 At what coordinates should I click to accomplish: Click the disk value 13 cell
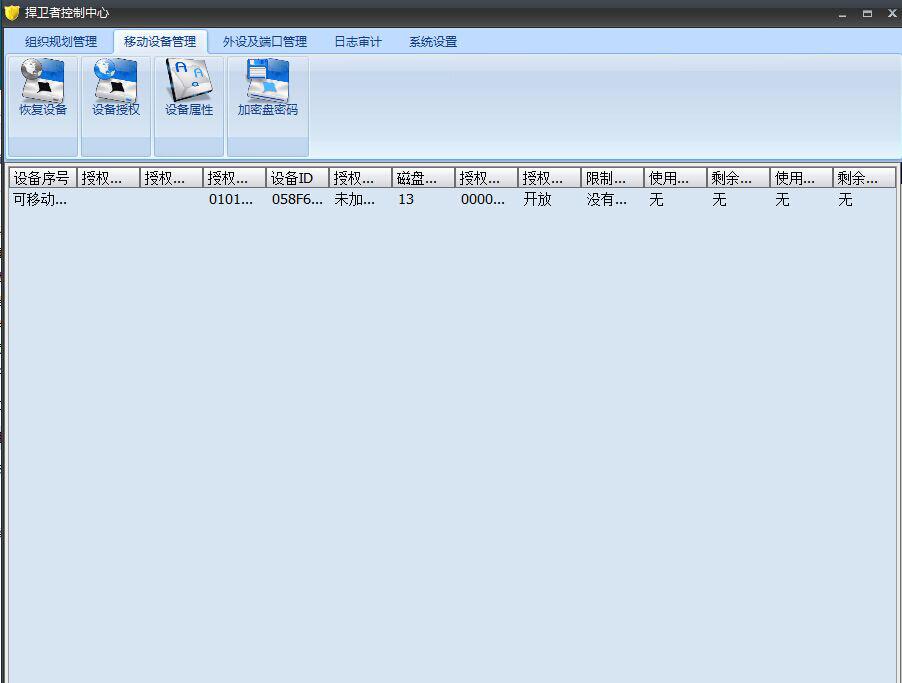click(406, 200)
